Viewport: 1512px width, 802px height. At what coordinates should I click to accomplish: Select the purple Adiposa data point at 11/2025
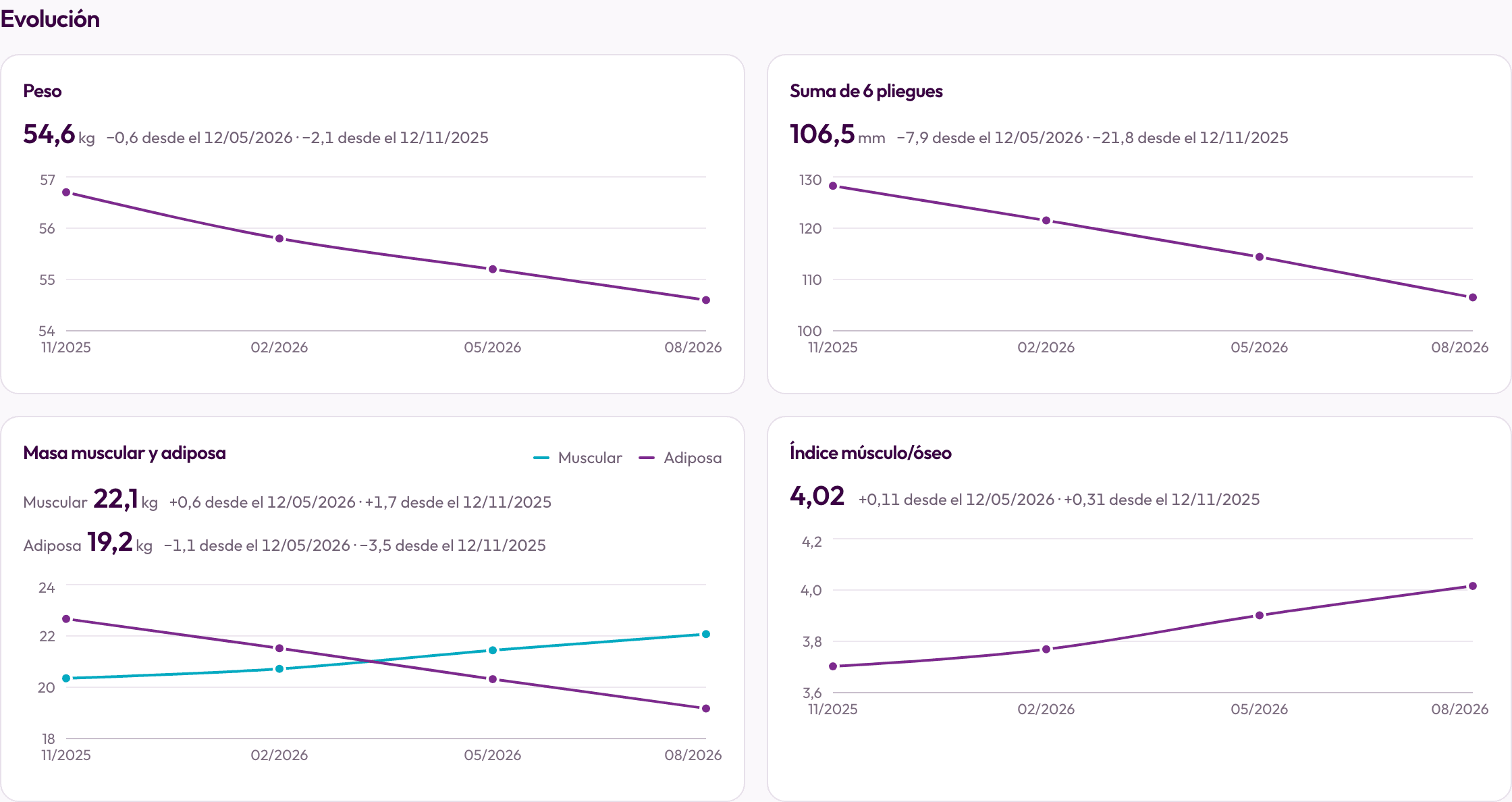tap(66, 619)
